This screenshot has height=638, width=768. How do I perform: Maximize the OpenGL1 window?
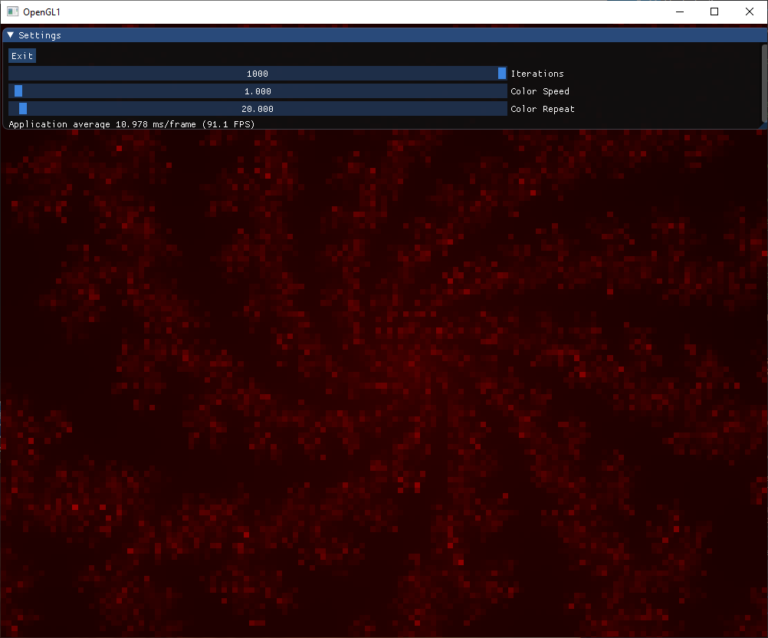coord(714,12)
